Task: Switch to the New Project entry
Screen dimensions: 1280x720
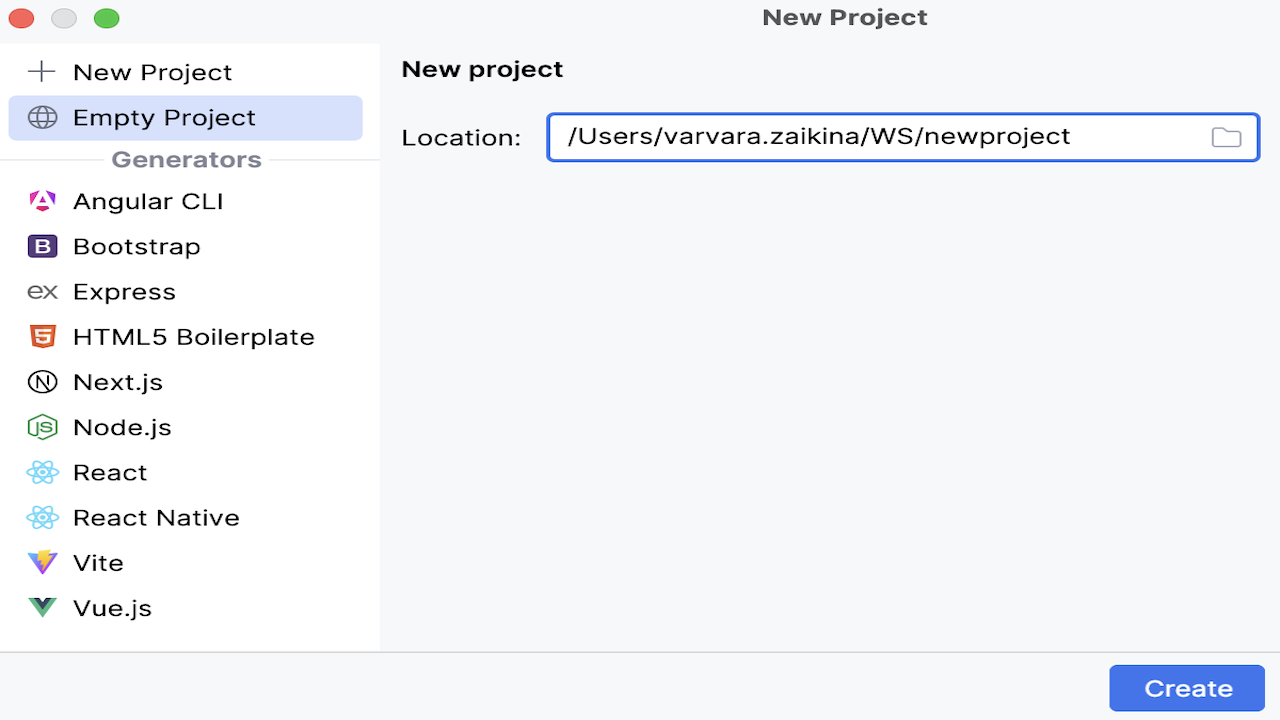Action: point(151,71)
